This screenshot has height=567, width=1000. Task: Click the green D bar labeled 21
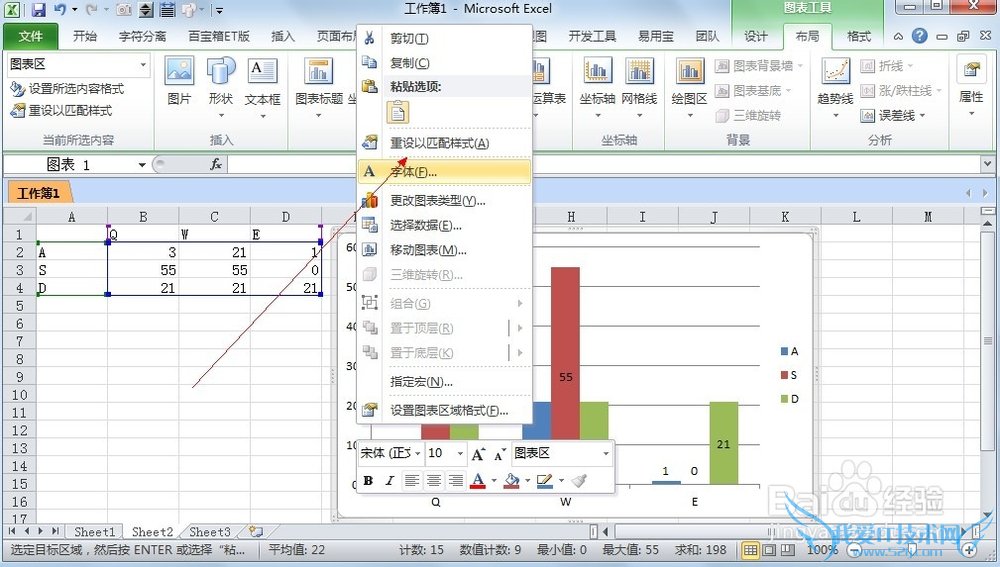[x=723, y=443]
